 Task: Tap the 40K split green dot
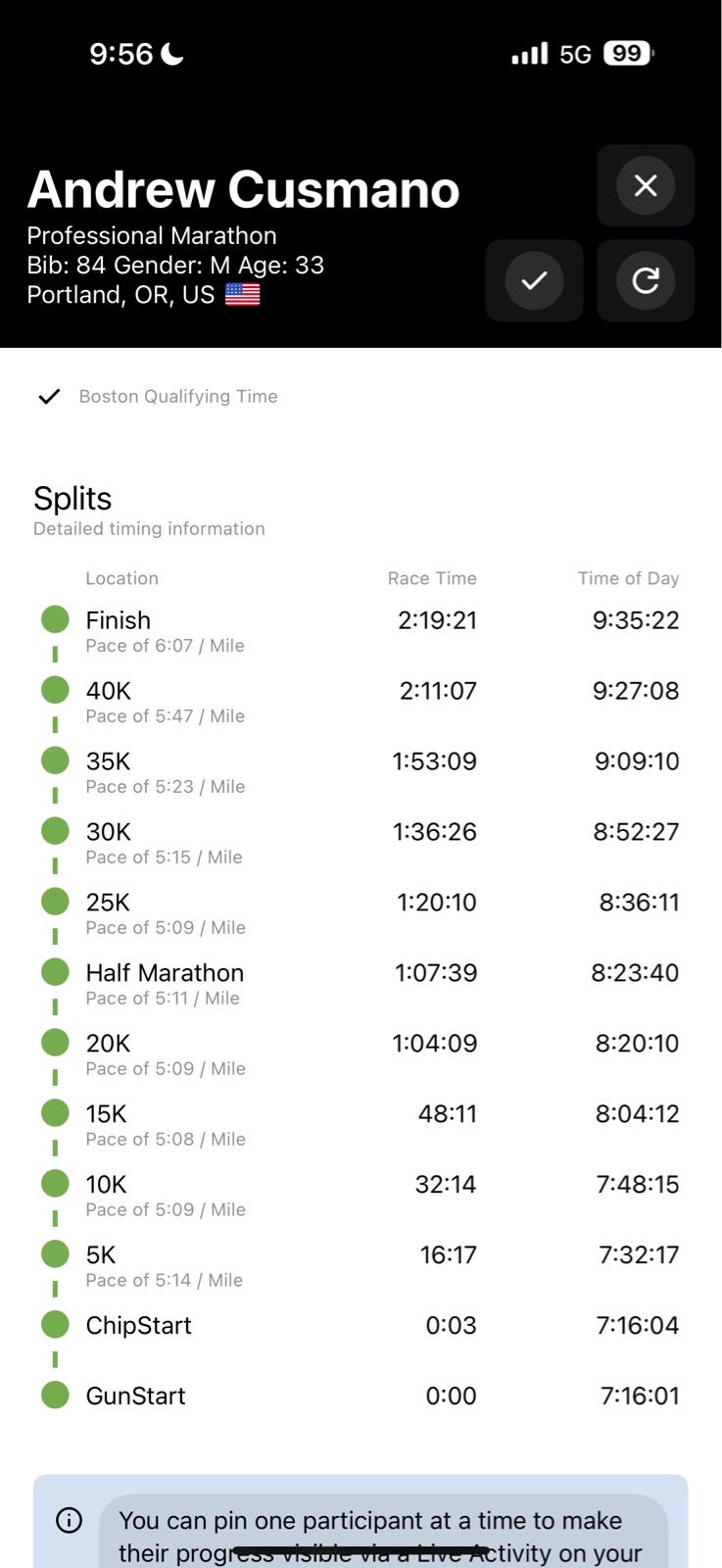click(55, 690)
